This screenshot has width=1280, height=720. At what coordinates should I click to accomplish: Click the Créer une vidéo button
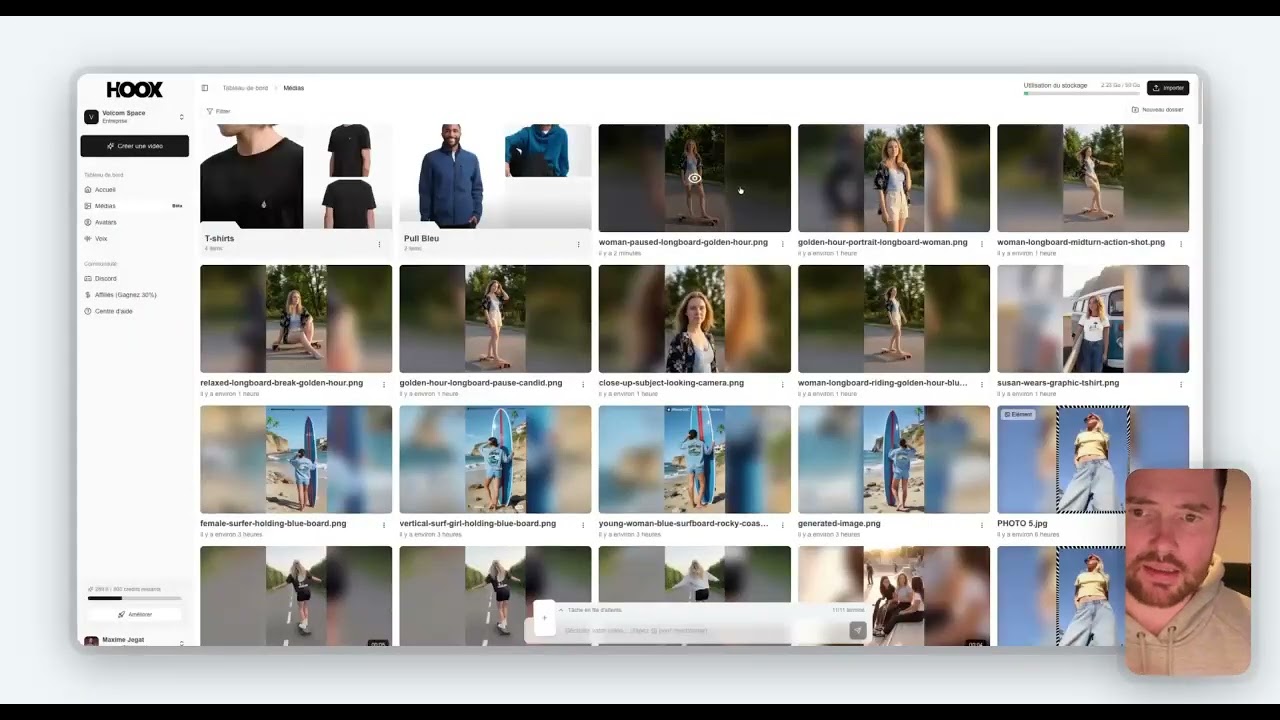[134, 146]
